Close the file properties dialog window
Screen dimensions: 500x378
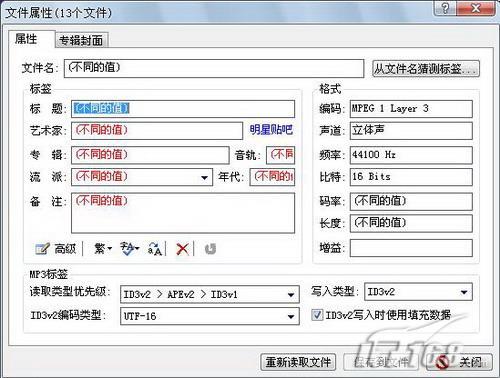tap(476, 8)
